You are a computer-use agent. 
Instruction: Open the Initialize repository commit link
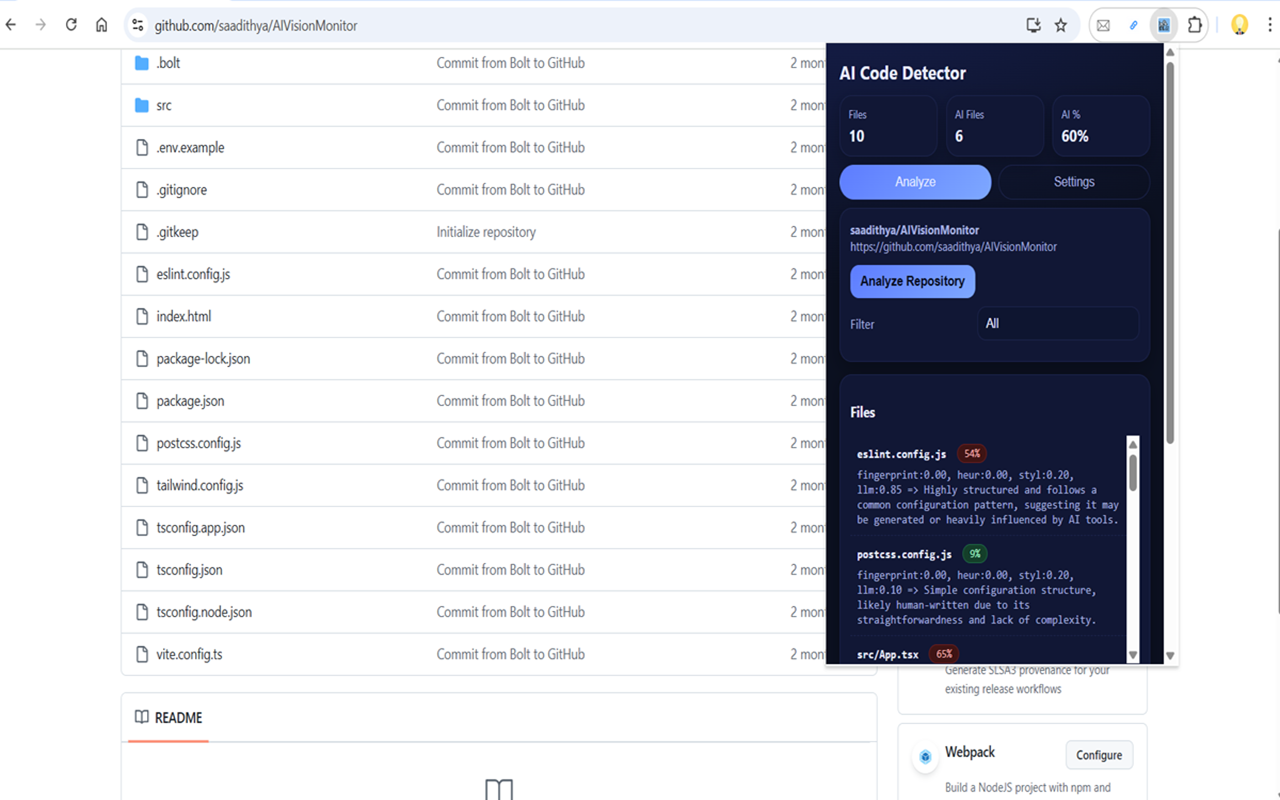click(x=486, y=232)
